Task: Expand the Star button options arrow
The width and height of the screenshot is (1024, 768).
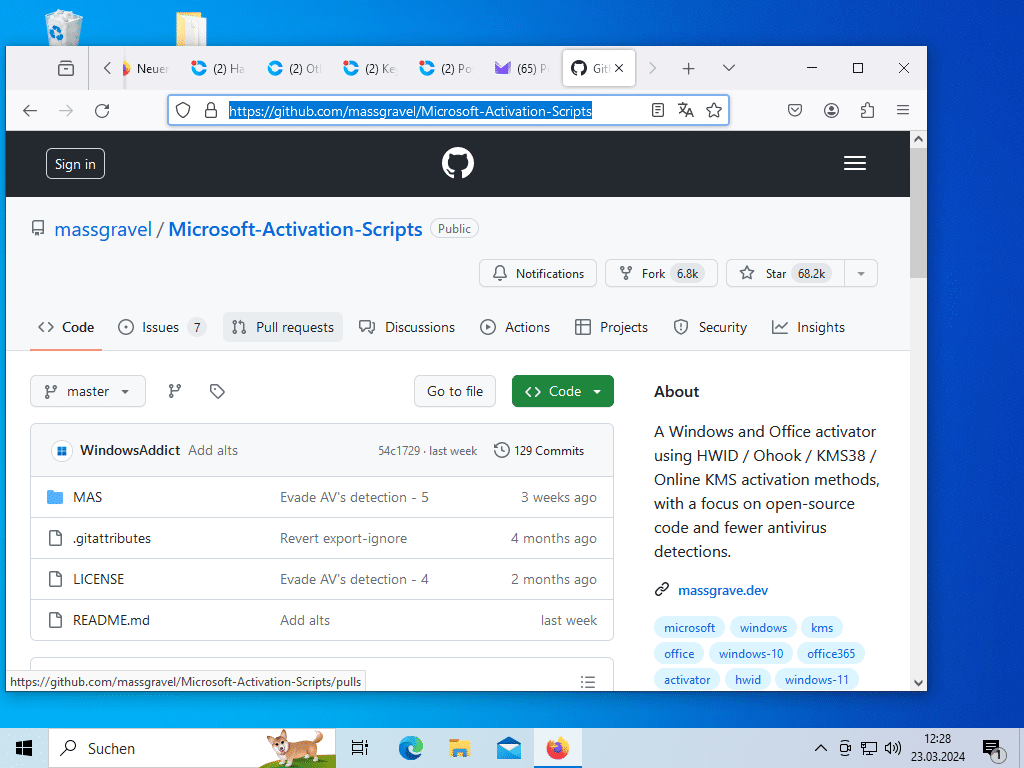Action: pos(861,273)
